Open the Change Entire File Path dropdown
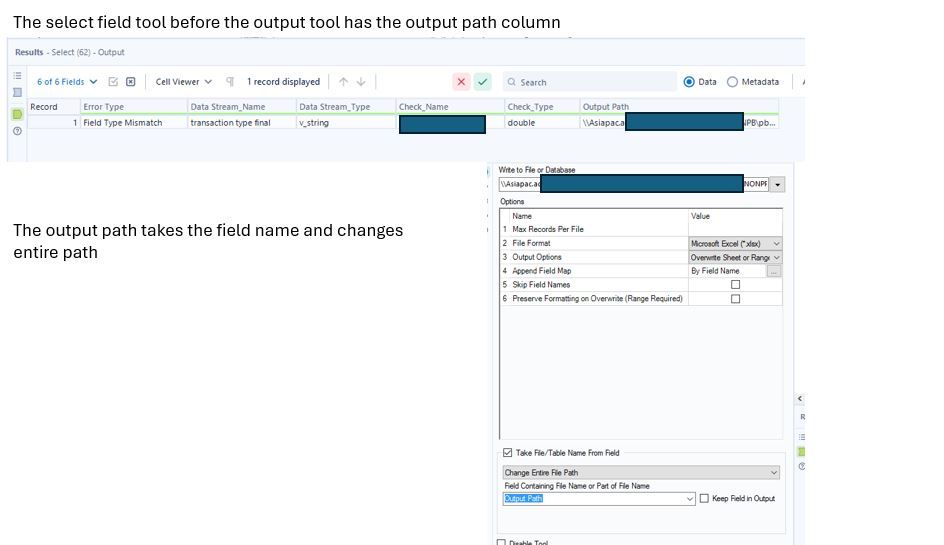The height and width of the screenshot is (545, 944). (641, 473)
